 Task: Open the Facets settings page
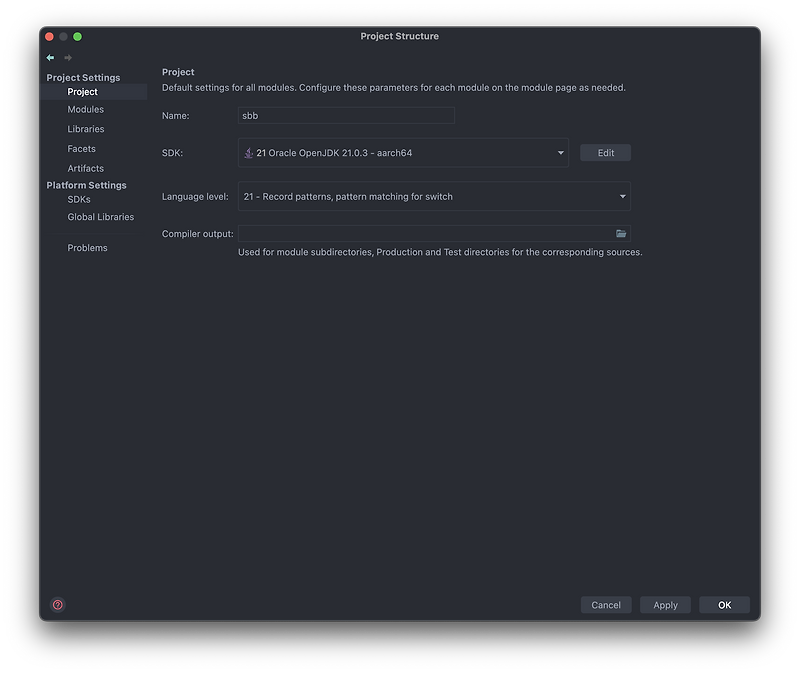[81, 148]
